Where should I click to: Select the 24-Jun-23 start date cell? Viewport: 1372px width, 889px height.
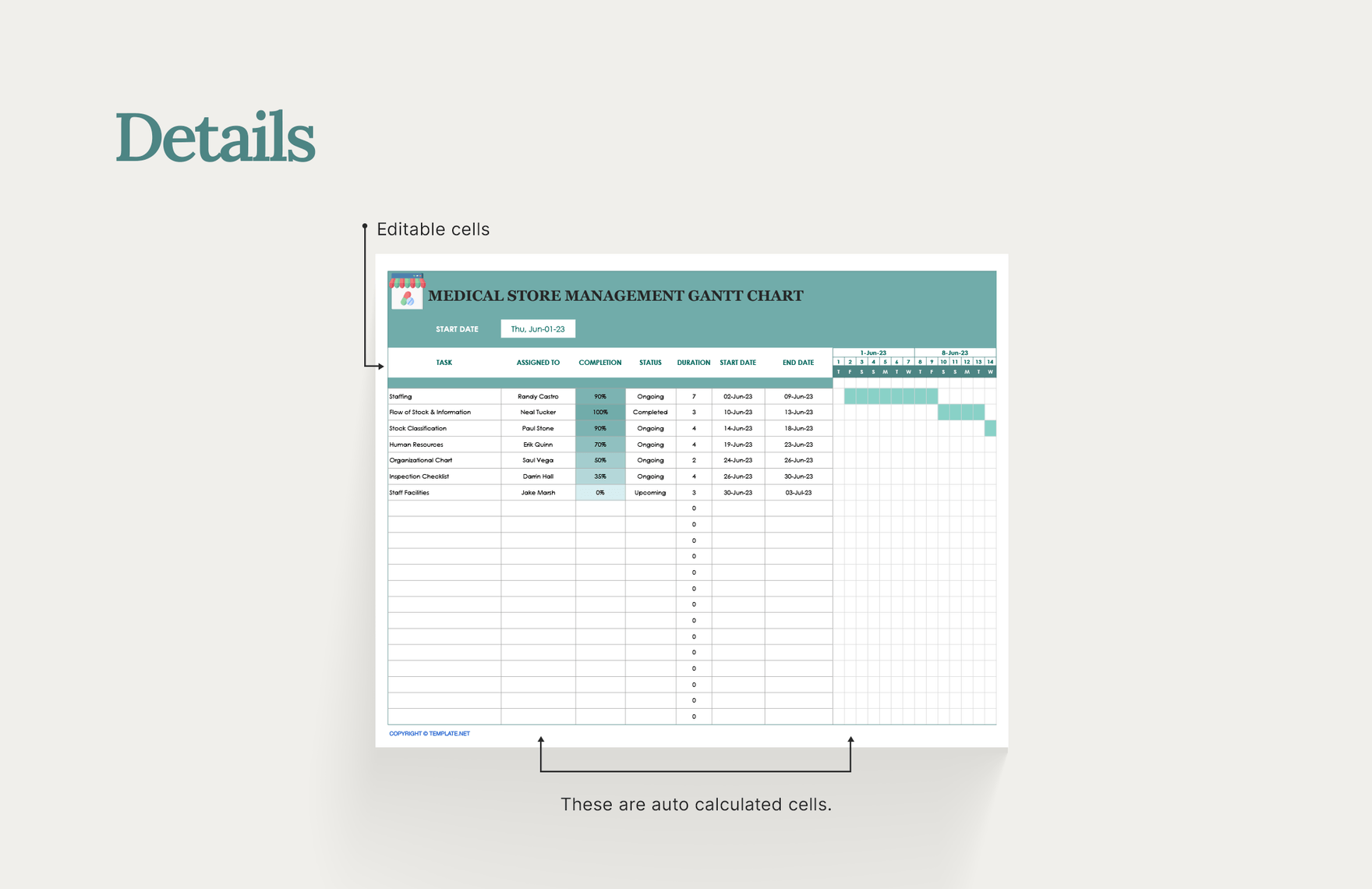click(x=737, y=460)
